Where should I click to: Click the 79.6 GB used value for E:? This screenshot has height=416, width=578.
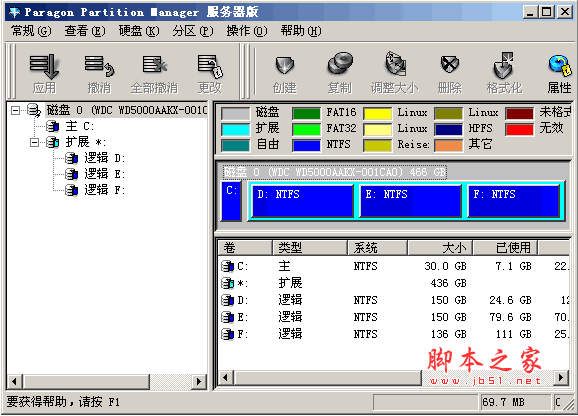510,317
